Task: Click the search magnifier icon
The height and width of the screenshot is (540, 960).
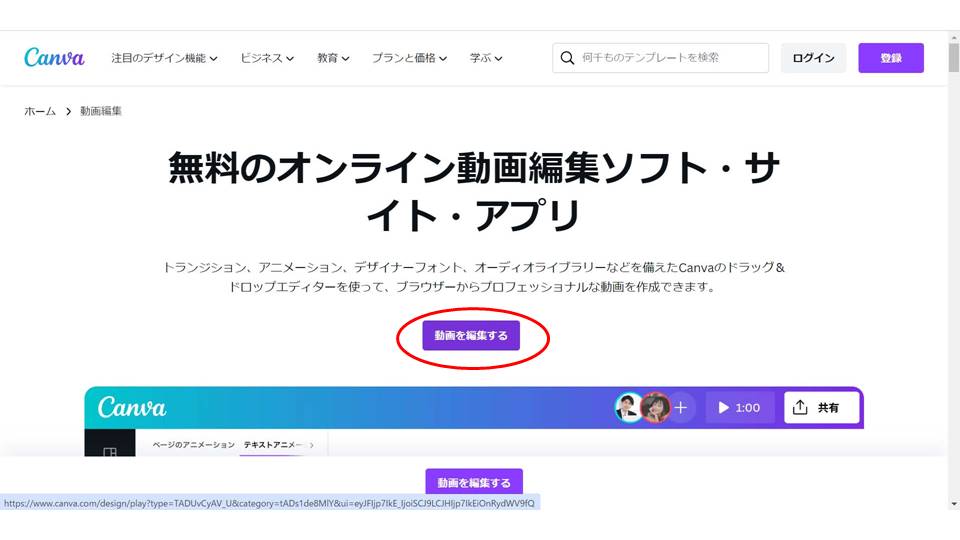Action: click(x=568, y=58)
